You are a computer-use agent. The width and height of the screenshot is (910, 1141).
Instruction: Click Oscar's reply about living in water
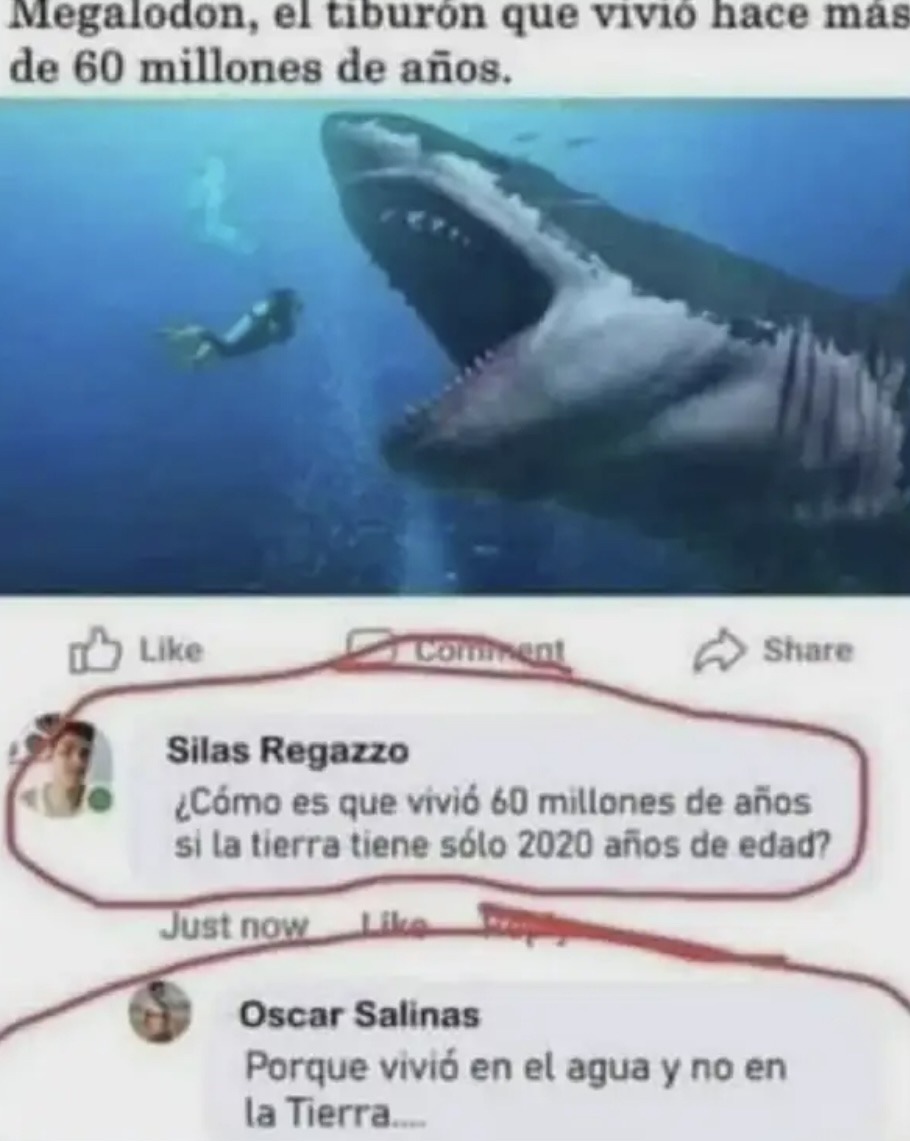[x=515, y=1089]
